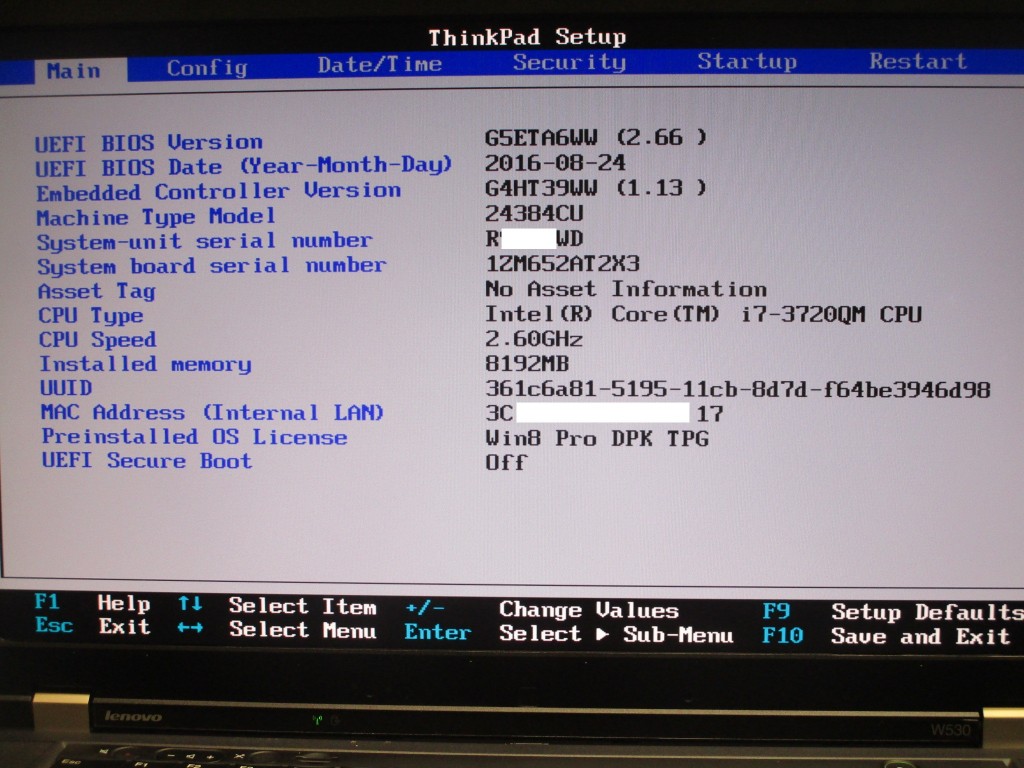Click the Embedded Controller Version label

tap(219, 191)
